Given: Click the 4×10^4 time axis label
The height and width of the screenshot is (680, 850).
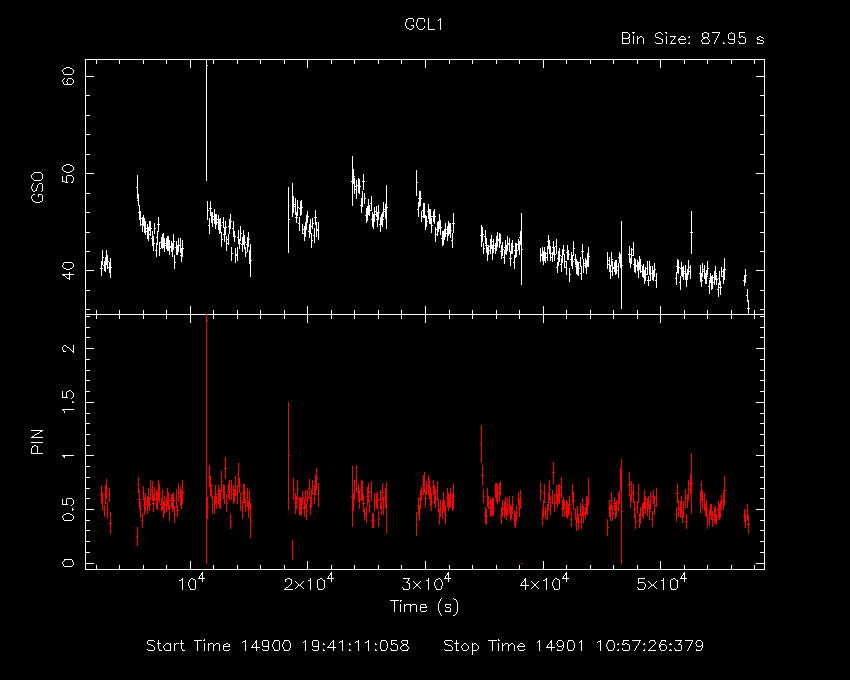Looking at the screenshot, I should tap(544, 582).
